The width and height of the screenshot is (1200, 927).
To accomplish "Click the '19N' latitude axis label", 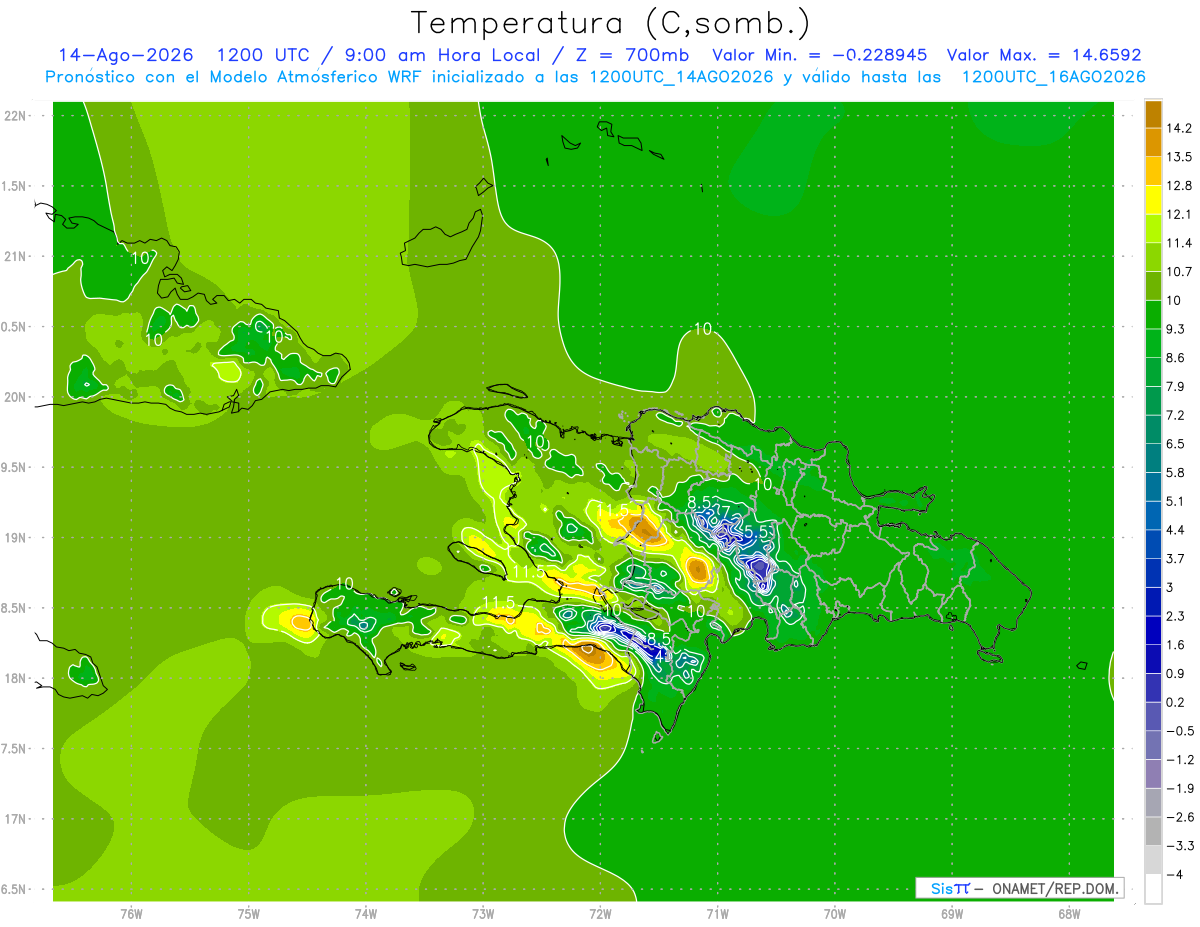I will click(x=16, y=537).
